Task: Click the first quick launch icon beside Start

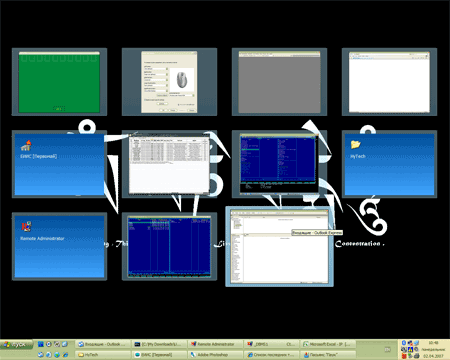Action: click(41, 344)
